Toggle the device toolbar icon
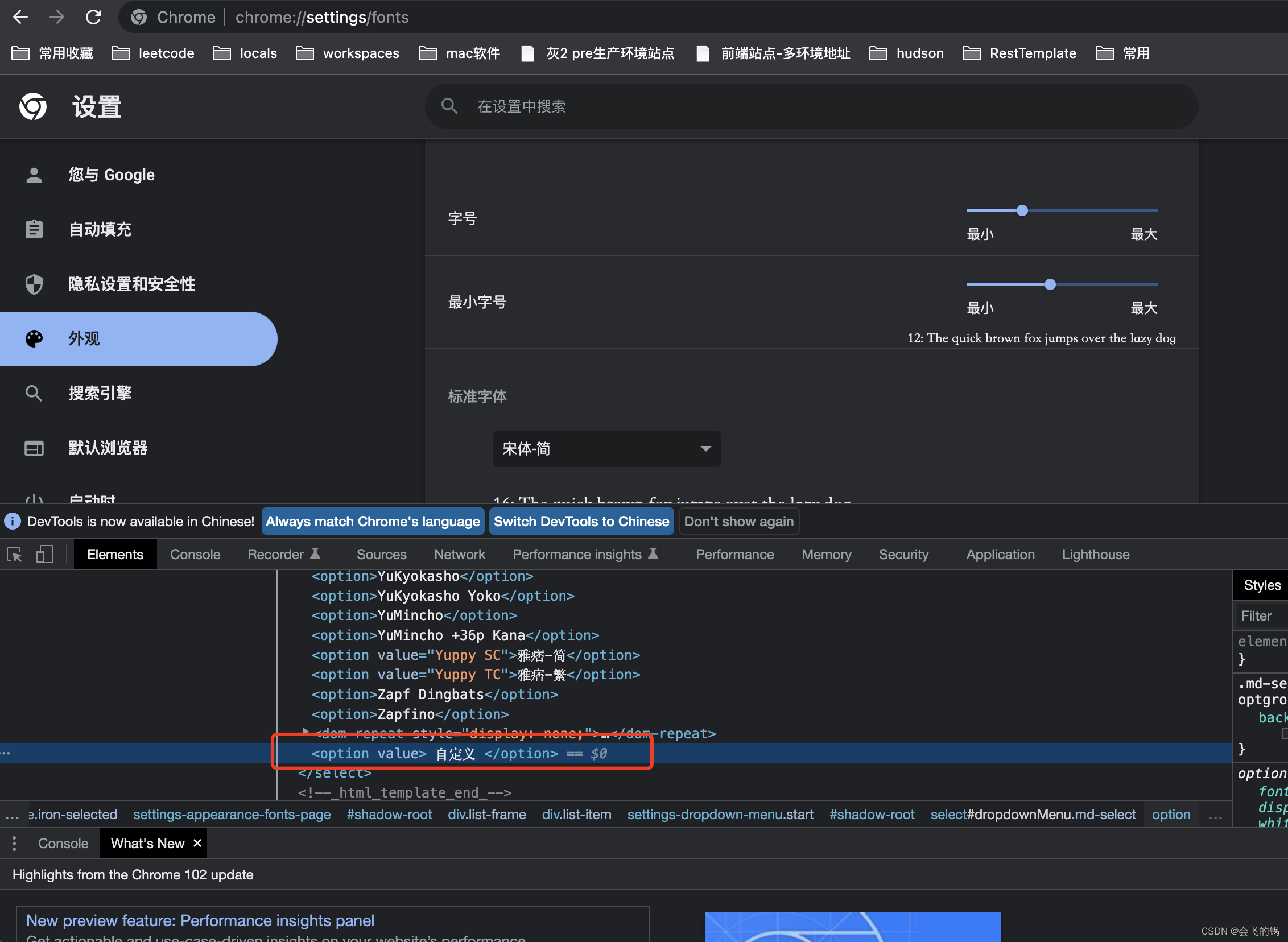This screenshot has width=1288, height=942. point(44,554)
